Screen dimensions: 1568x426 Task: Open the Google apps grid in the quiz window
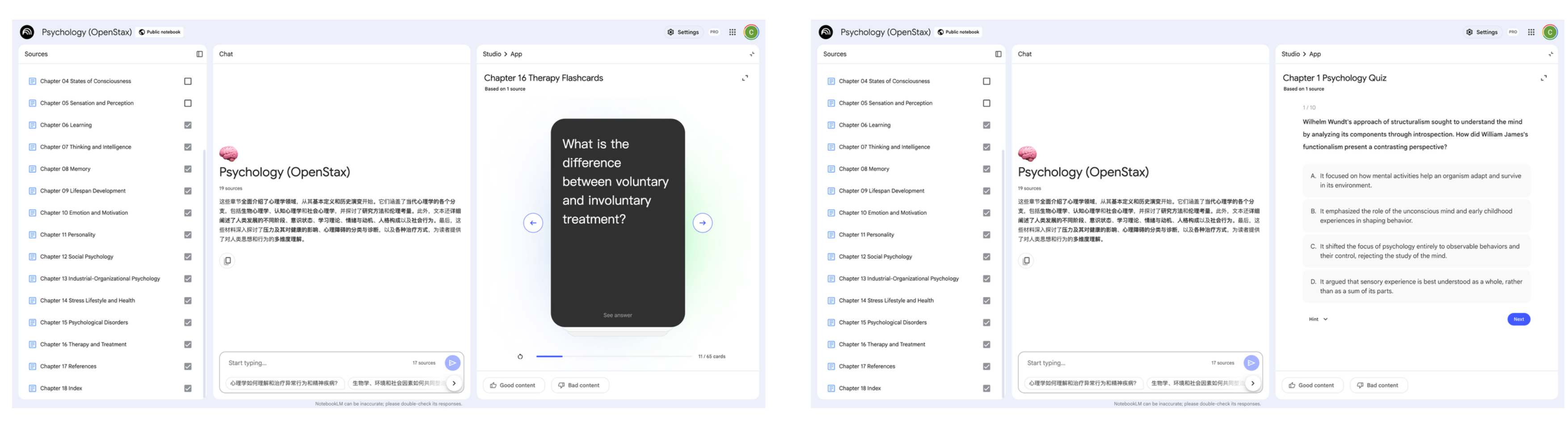tap(1531, 32)
